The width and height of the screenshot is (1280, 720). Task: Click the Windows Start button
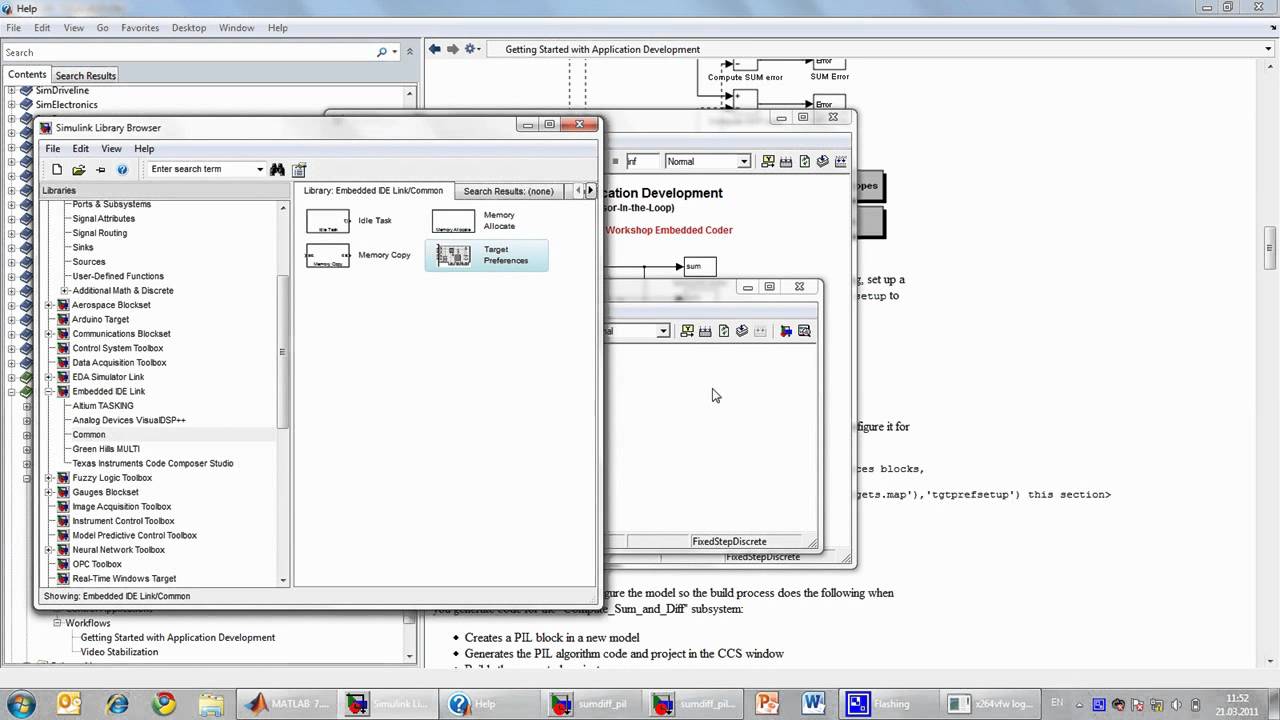point(21,703)
